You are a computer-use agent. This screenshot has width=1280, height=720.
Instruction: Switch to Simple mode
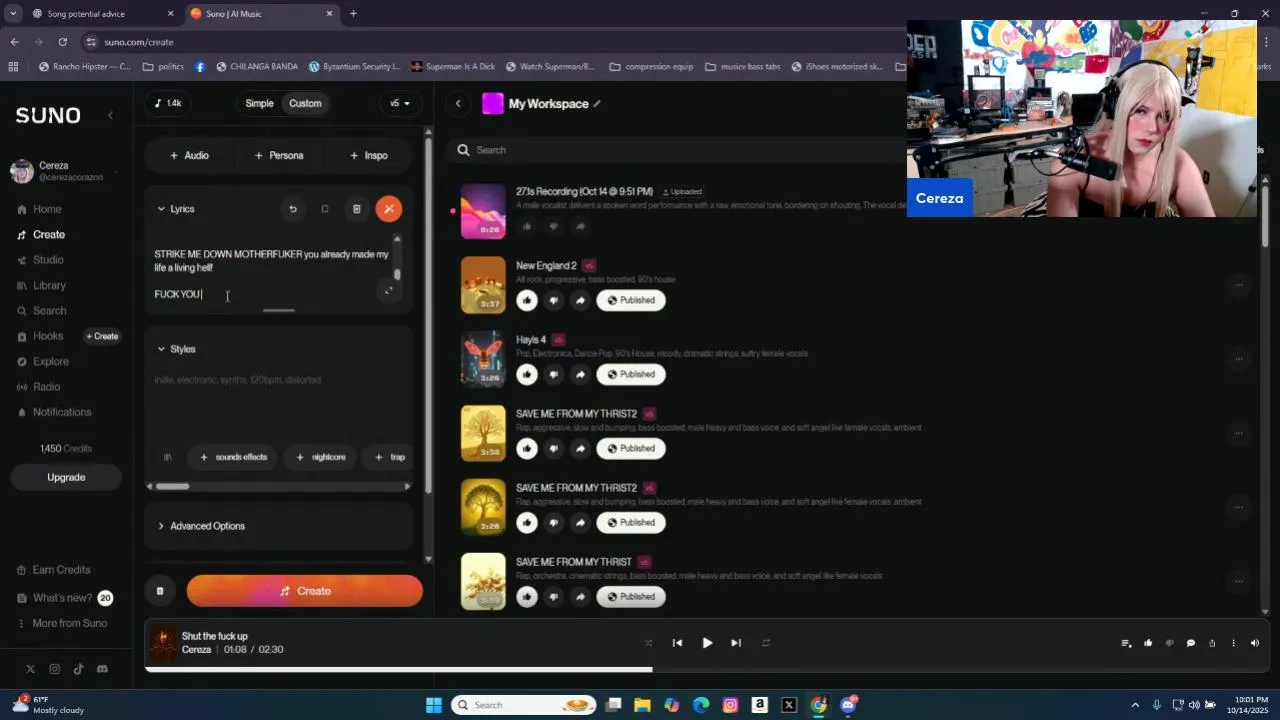[259, 103]
